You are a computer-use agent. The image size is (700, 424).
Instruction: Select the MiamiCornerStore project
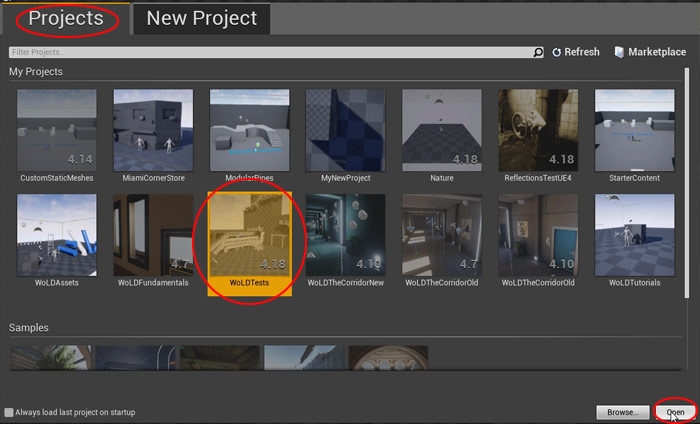tap(153, 129)
